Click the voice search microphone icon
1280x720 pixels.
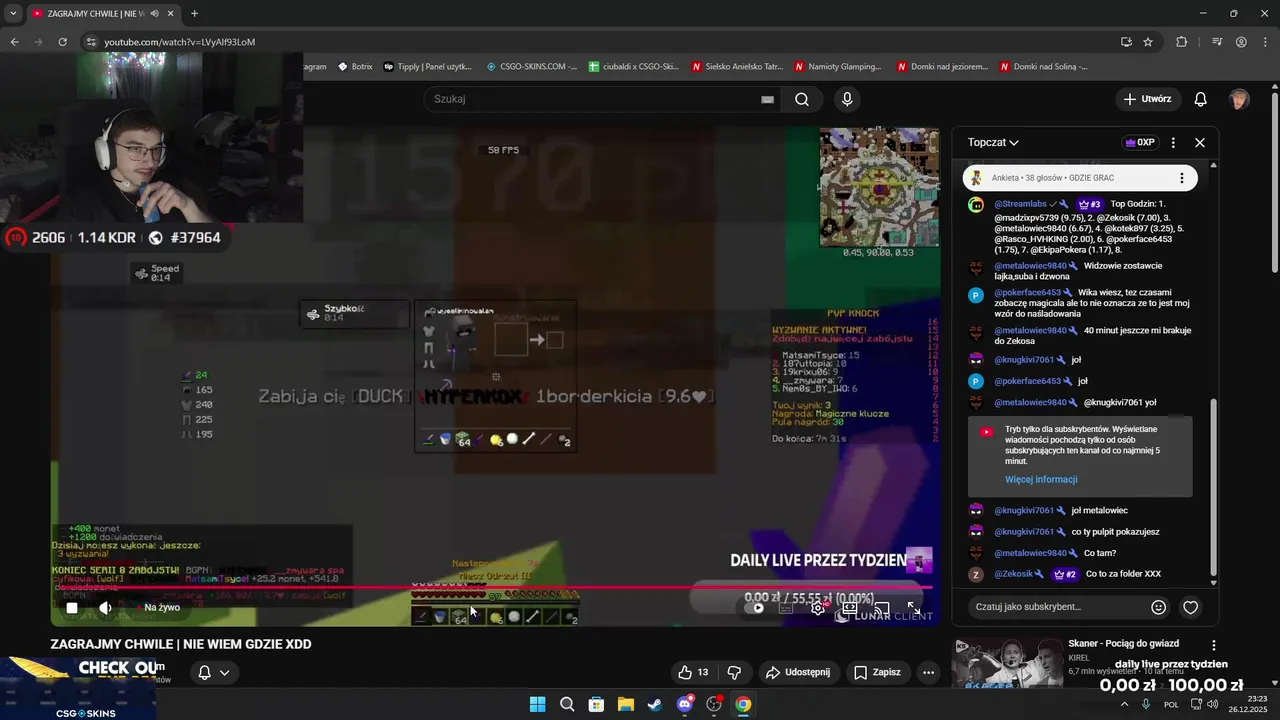tap(847, 99)
